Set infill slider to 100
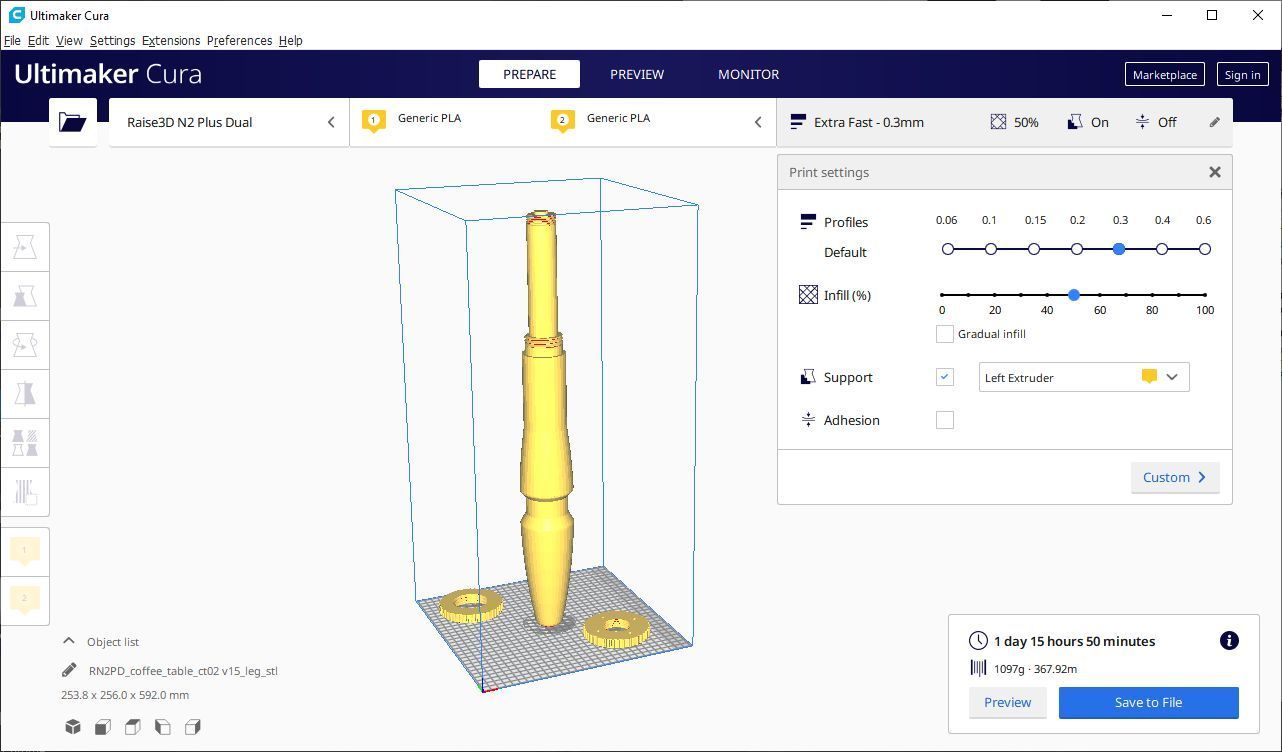This screenshot has height=752, width=1282. (x=1205, y=295)
